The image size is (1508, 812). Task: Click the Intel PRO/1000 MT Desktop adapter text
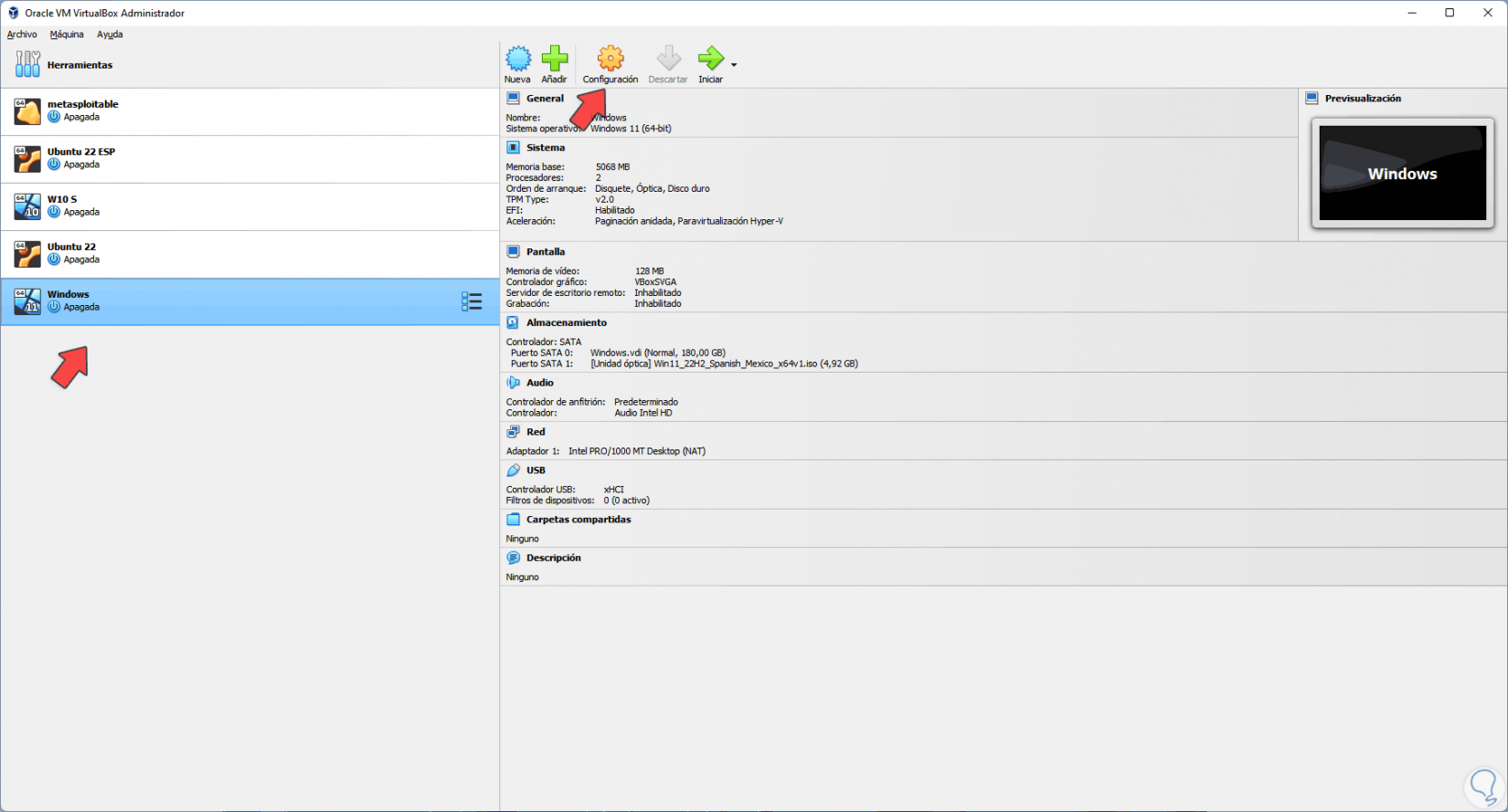(x=637, y=451)
